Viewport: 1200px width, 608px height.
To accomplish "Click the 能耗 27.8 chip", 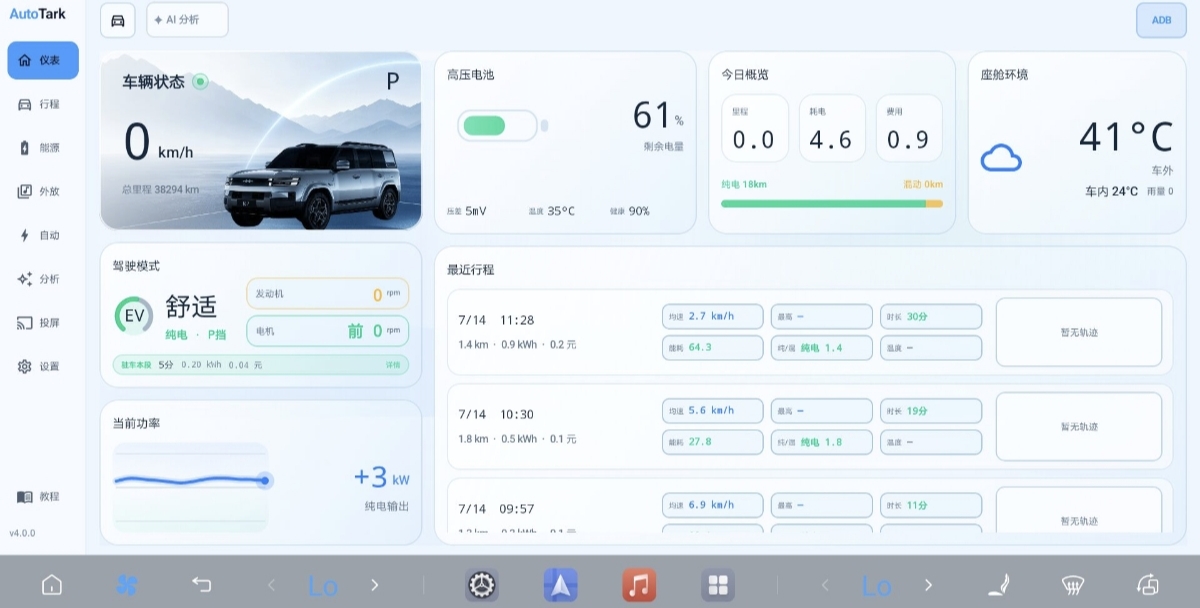I will tap(713, 441).
